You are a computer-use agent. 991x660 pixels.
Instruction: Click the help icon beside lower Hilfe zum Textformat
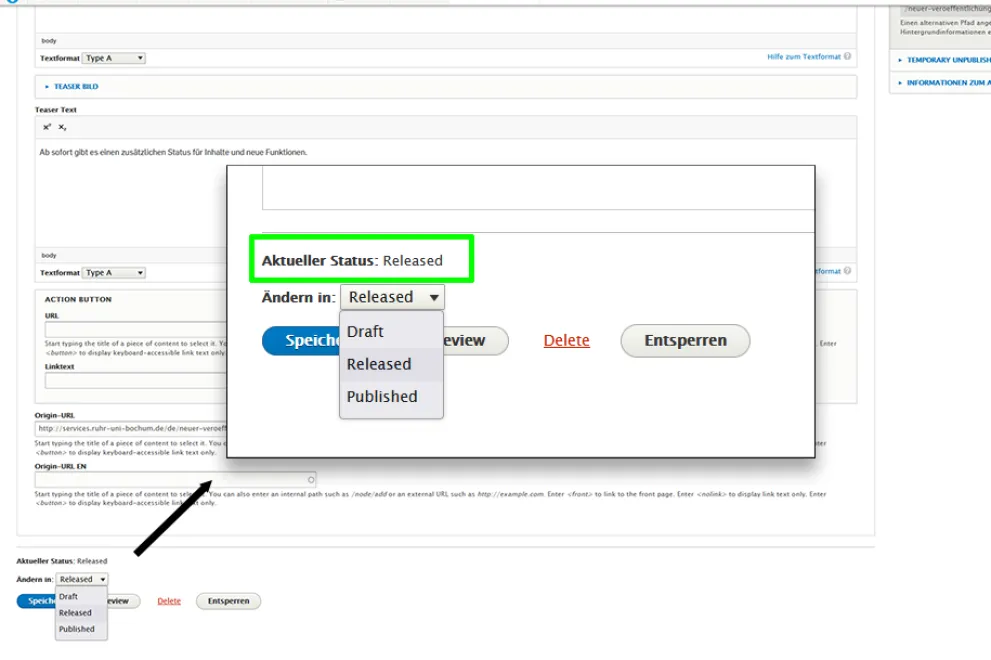pos(847,272)
